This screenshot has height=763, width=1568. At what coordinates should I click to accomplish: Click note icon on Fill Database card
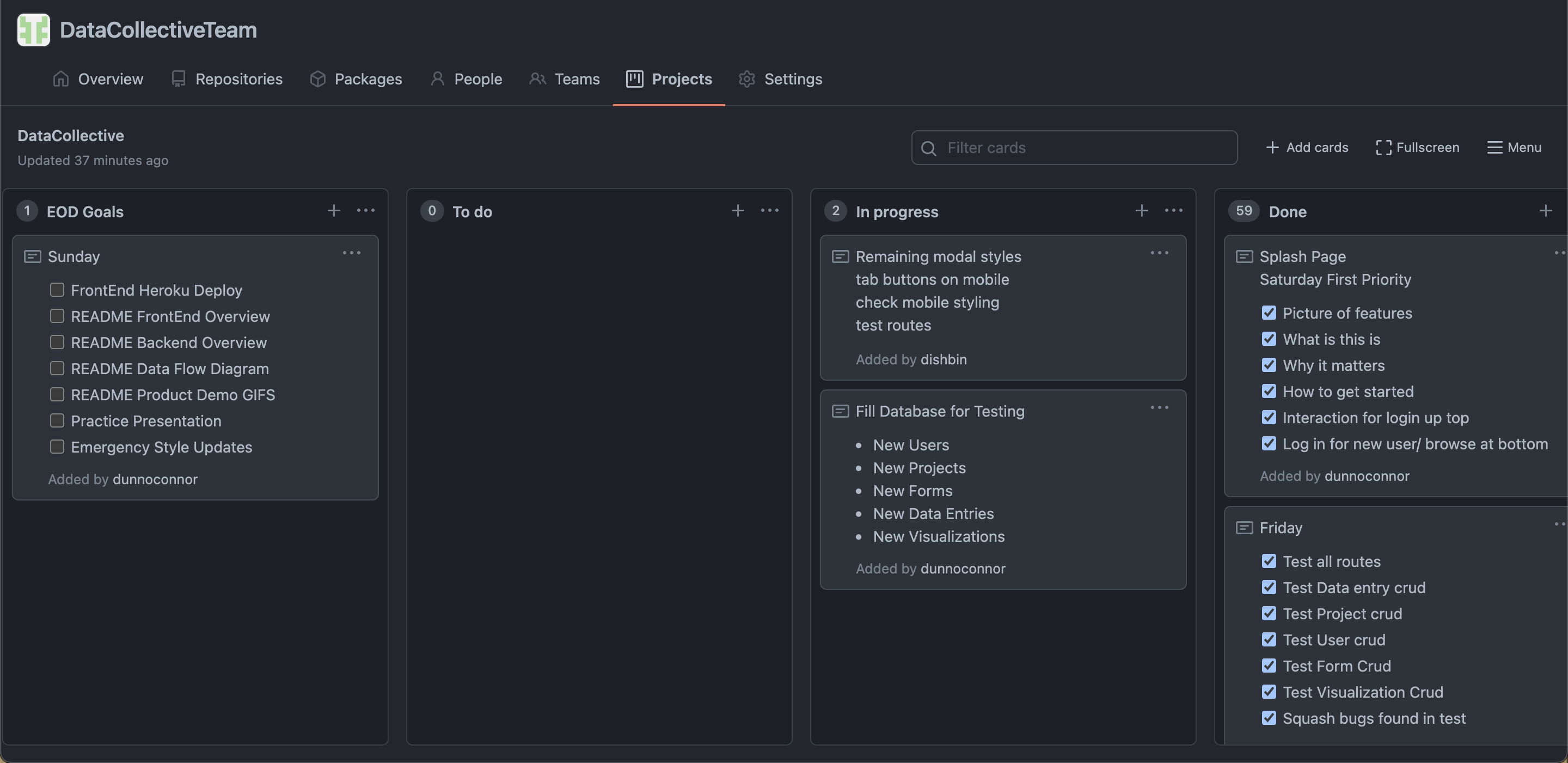pos(840,411)
